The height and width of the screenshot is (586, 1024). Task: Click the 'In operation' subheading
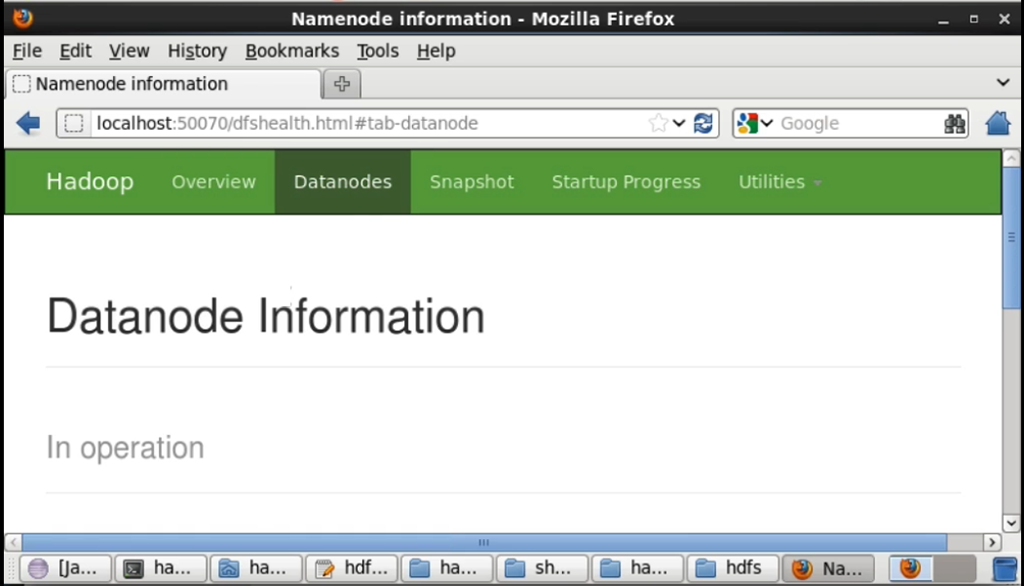coord(125,448)
